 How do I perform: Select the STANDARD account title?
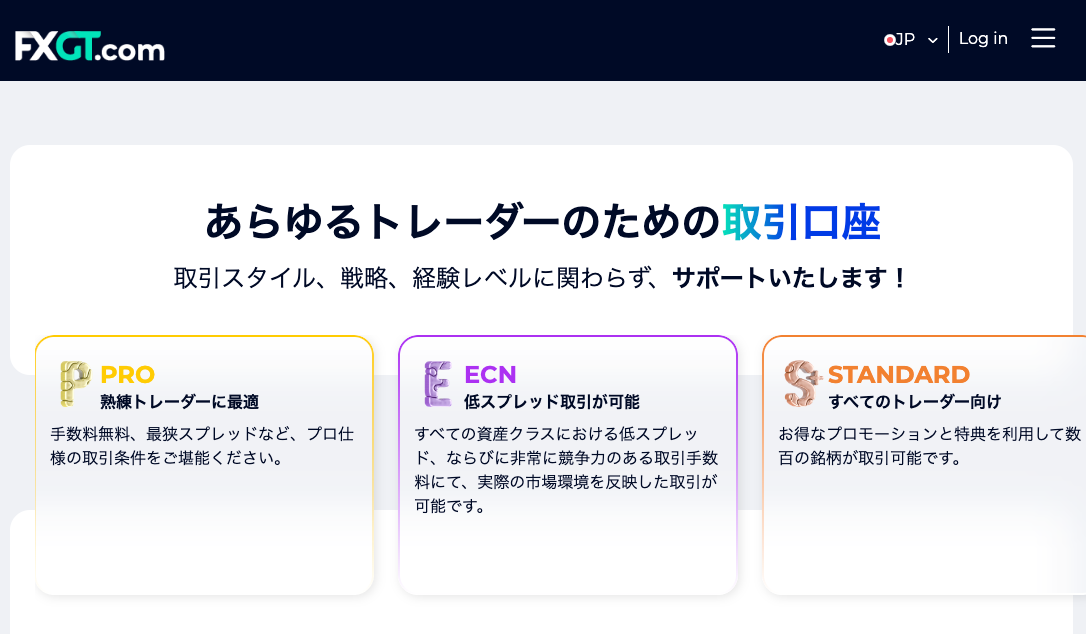click(x=899, y=374)
